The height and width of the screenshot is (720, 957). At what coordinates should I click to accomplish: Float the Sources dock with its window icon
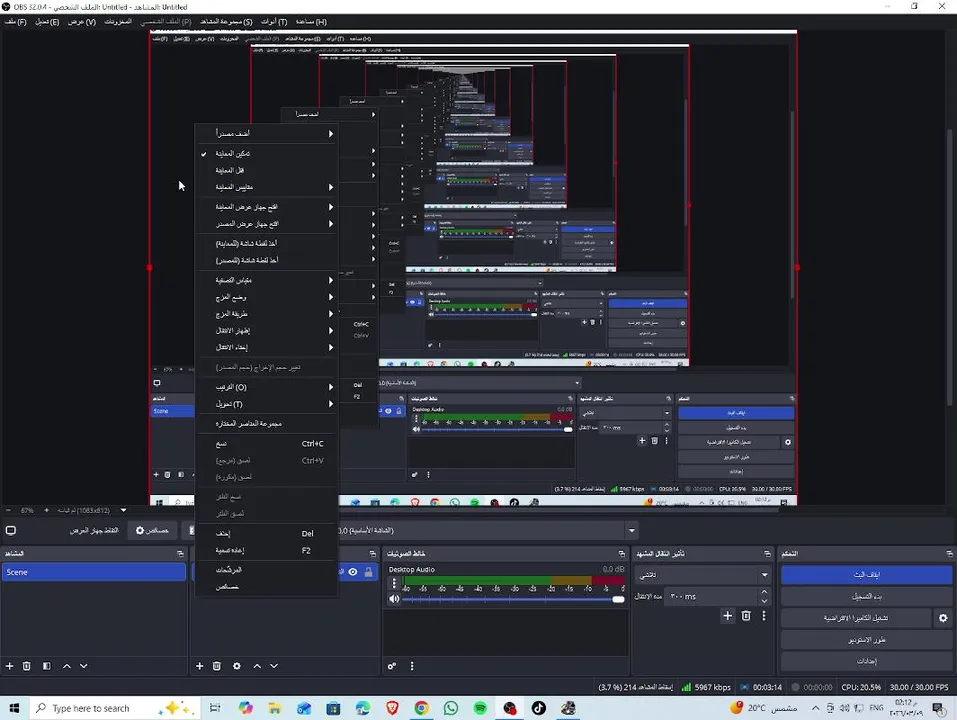pyautogui.click(x=372, y=553)
